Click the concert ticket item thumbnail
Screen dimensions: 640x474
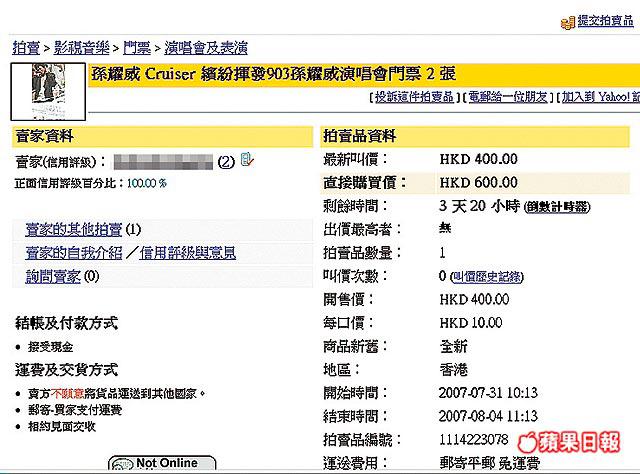point(48,91)
